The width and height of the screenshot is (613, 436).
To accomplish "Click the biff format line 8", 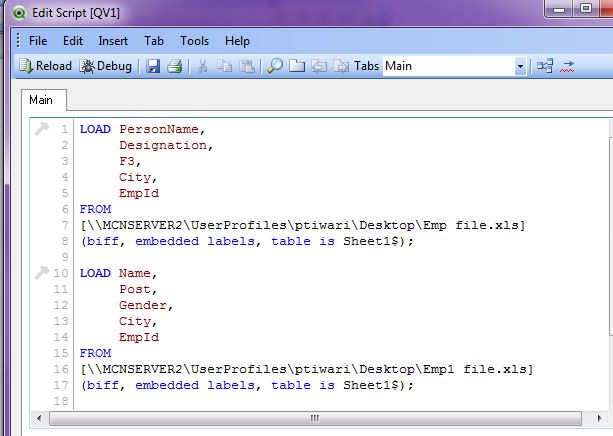I will pos(247,241).
